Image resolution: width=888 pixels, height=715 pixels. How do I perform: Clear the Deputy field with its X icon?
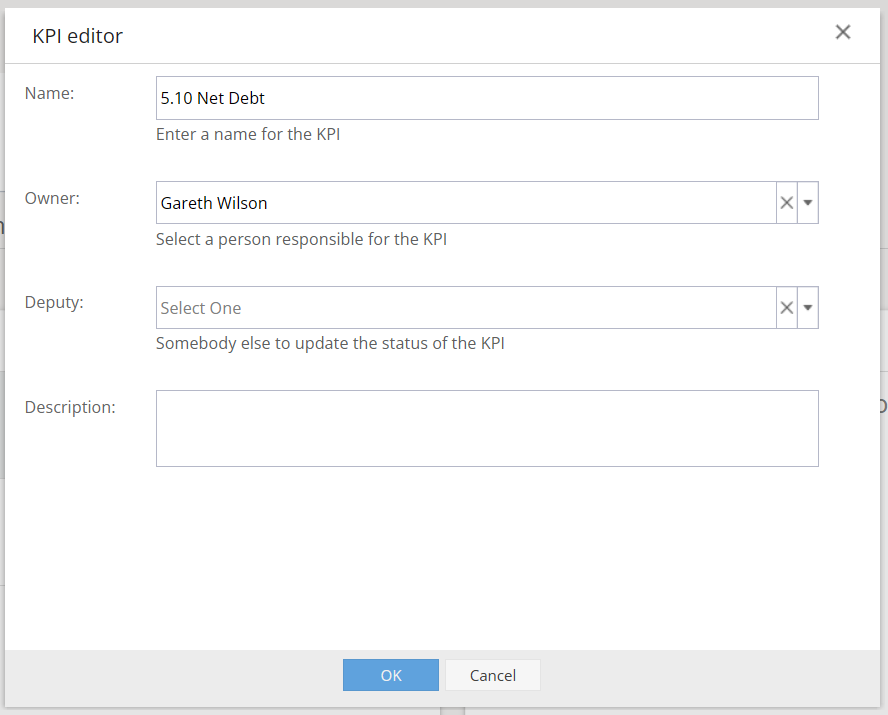(786, 307)
